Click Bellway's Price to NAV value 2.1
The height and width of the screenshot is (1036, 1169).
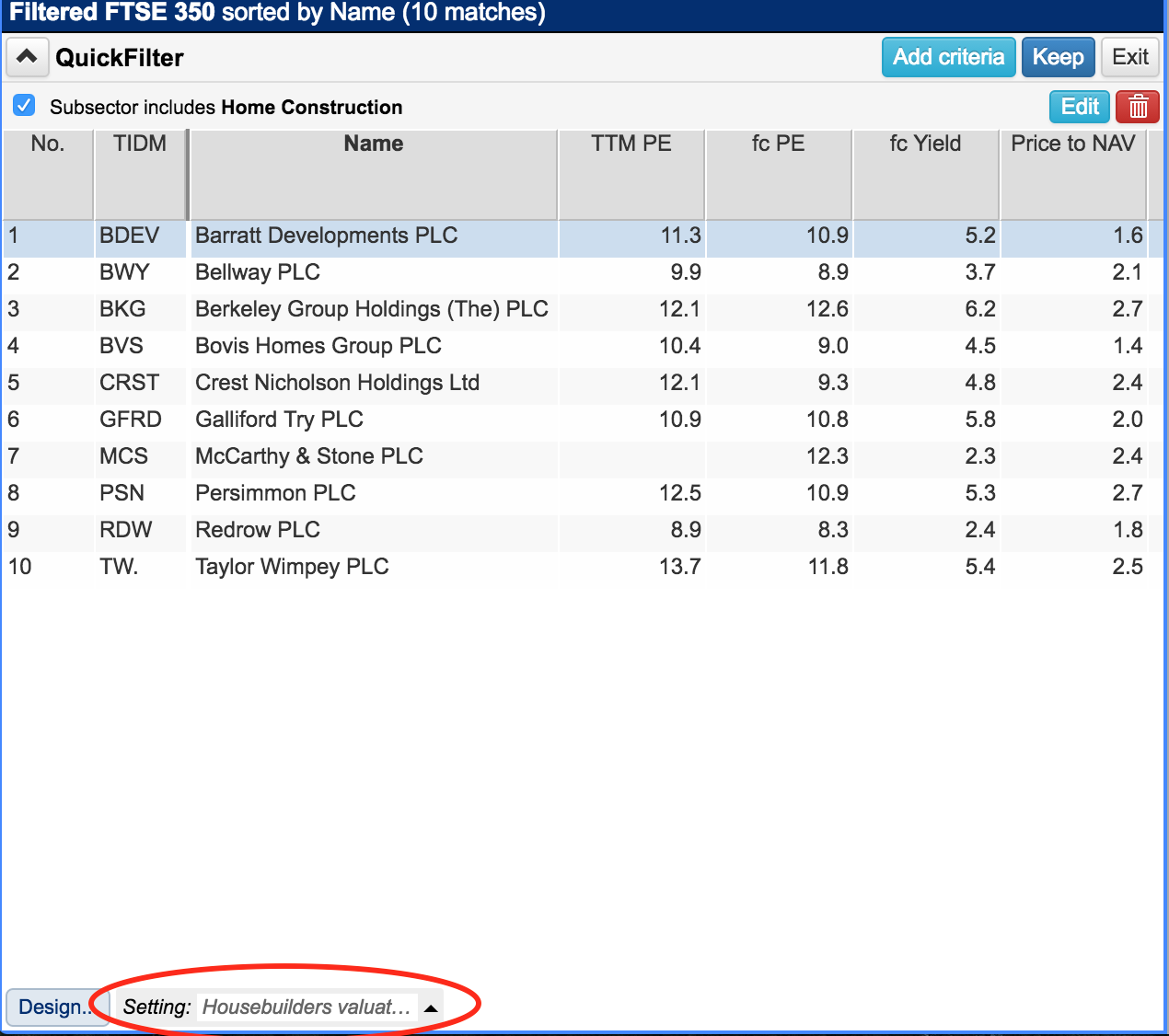tap(1128, 272)
